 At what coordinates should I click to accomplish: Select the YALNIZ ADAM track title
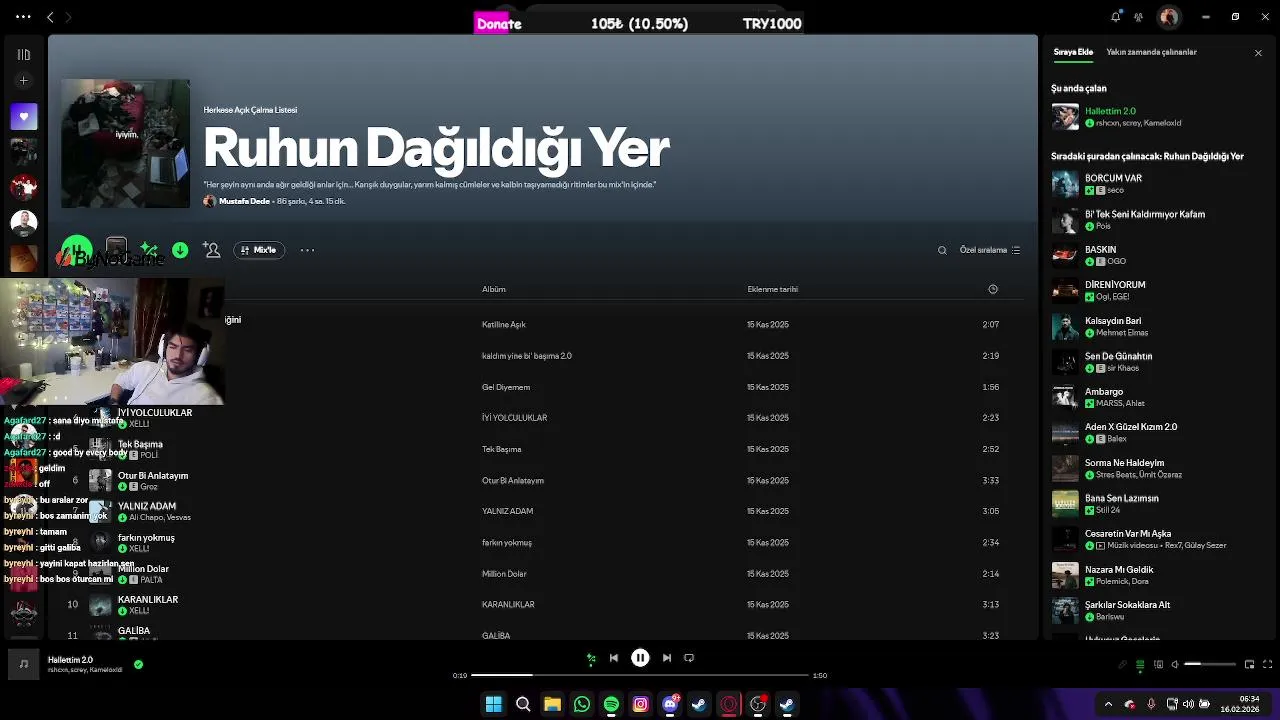coord(147,507)
